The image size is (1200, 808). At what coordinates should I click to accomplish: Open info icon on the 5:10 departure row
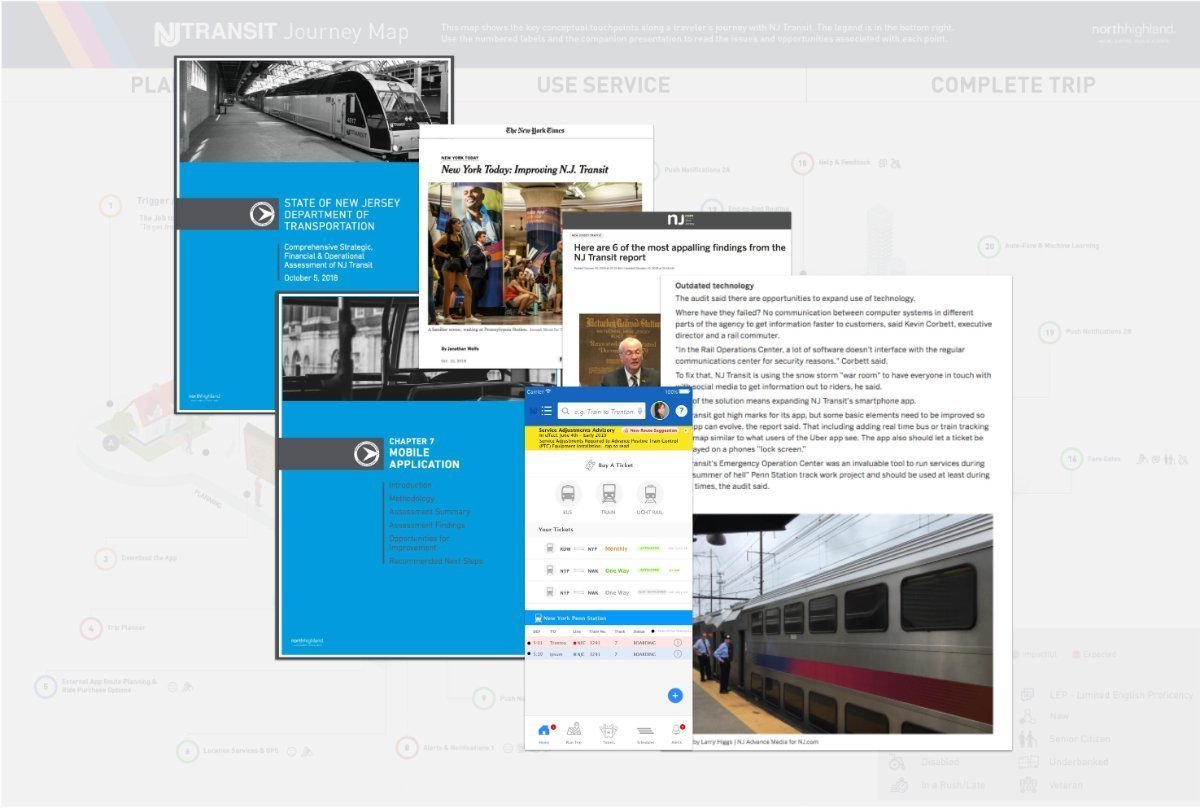pyautogui.click(x=677, y=654)
